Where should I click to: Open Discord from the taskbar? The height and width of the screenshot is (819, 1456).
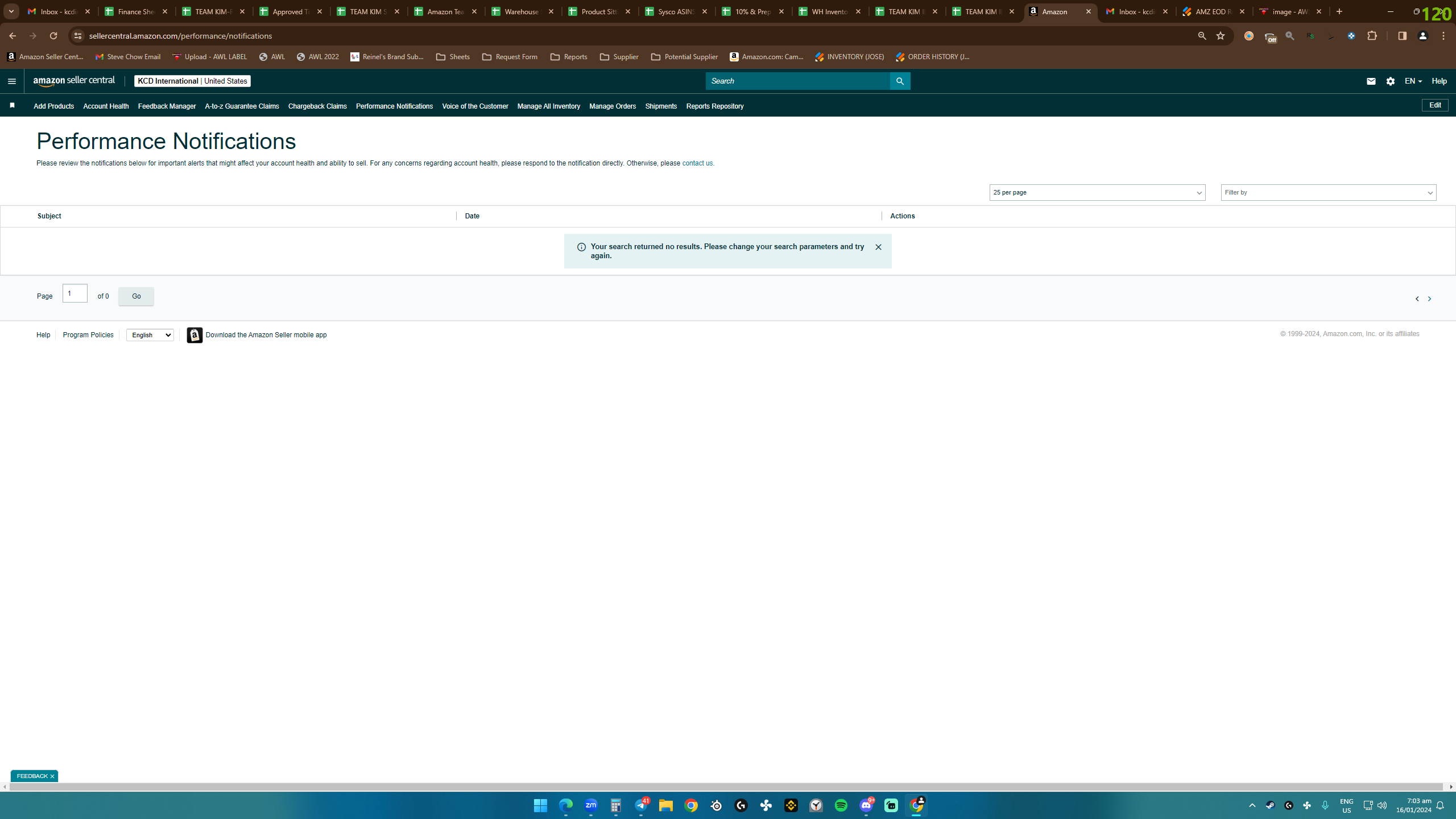click(866, 805)
